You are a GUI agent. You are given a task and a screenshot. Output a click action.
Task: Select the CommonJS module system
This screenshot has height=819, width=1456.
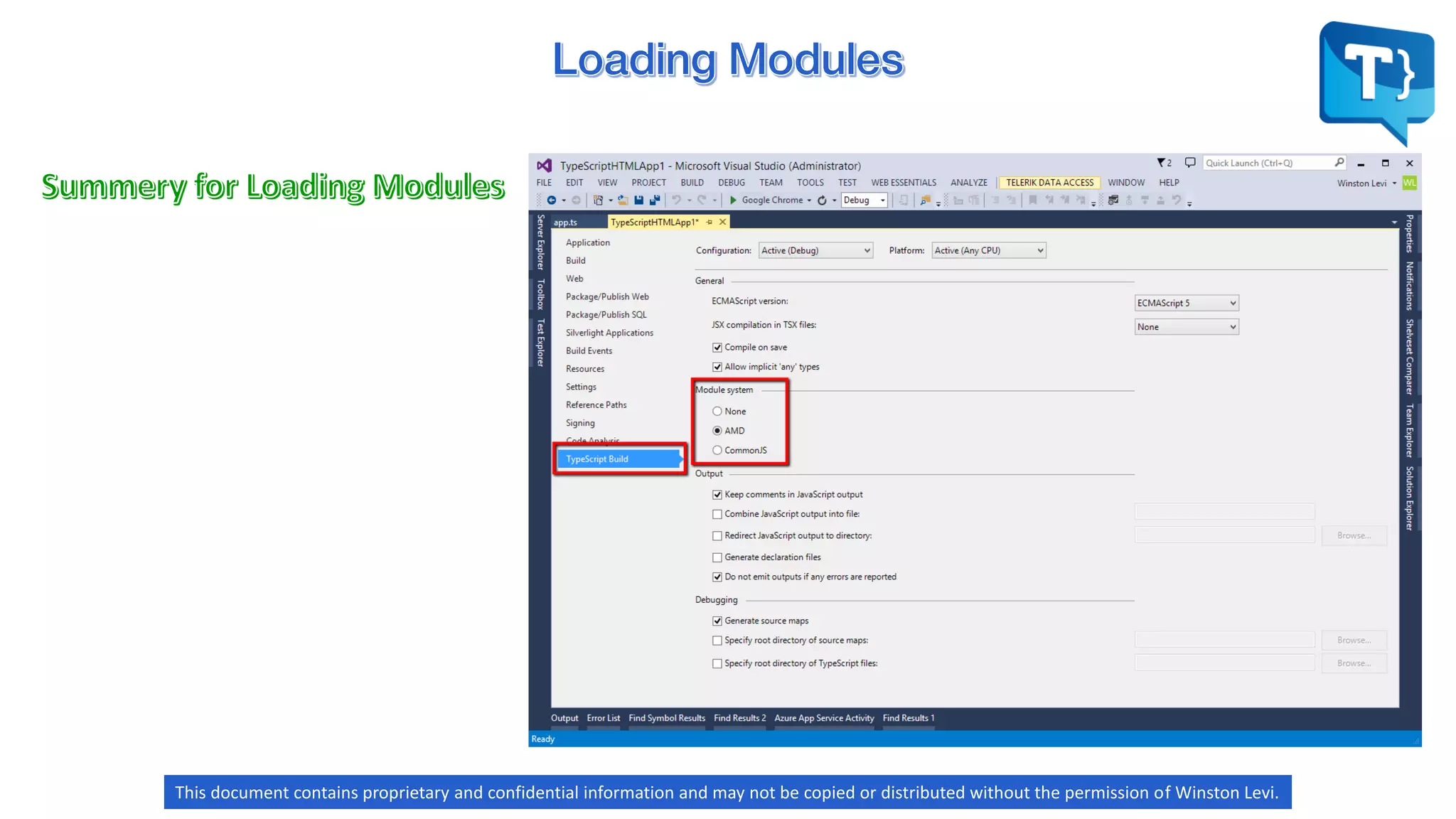(717, 450)
